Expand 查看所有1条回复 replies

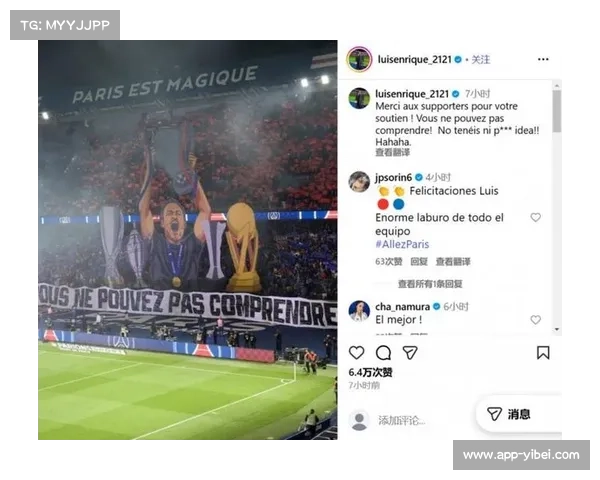[x=430, y=284]
